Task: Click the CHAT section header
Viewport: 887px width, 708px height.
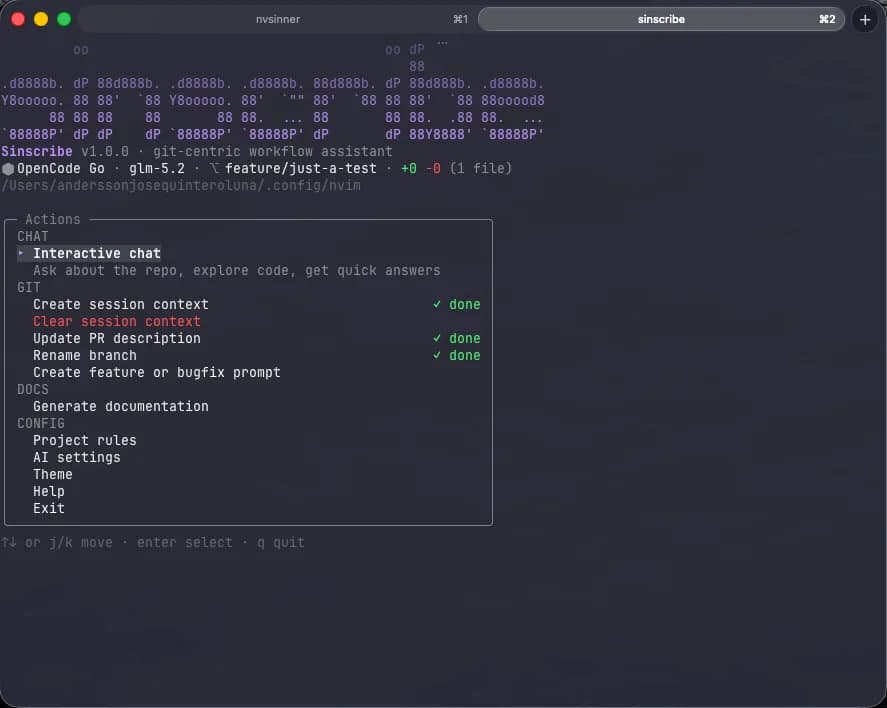Action: click(x=33, y=236)
